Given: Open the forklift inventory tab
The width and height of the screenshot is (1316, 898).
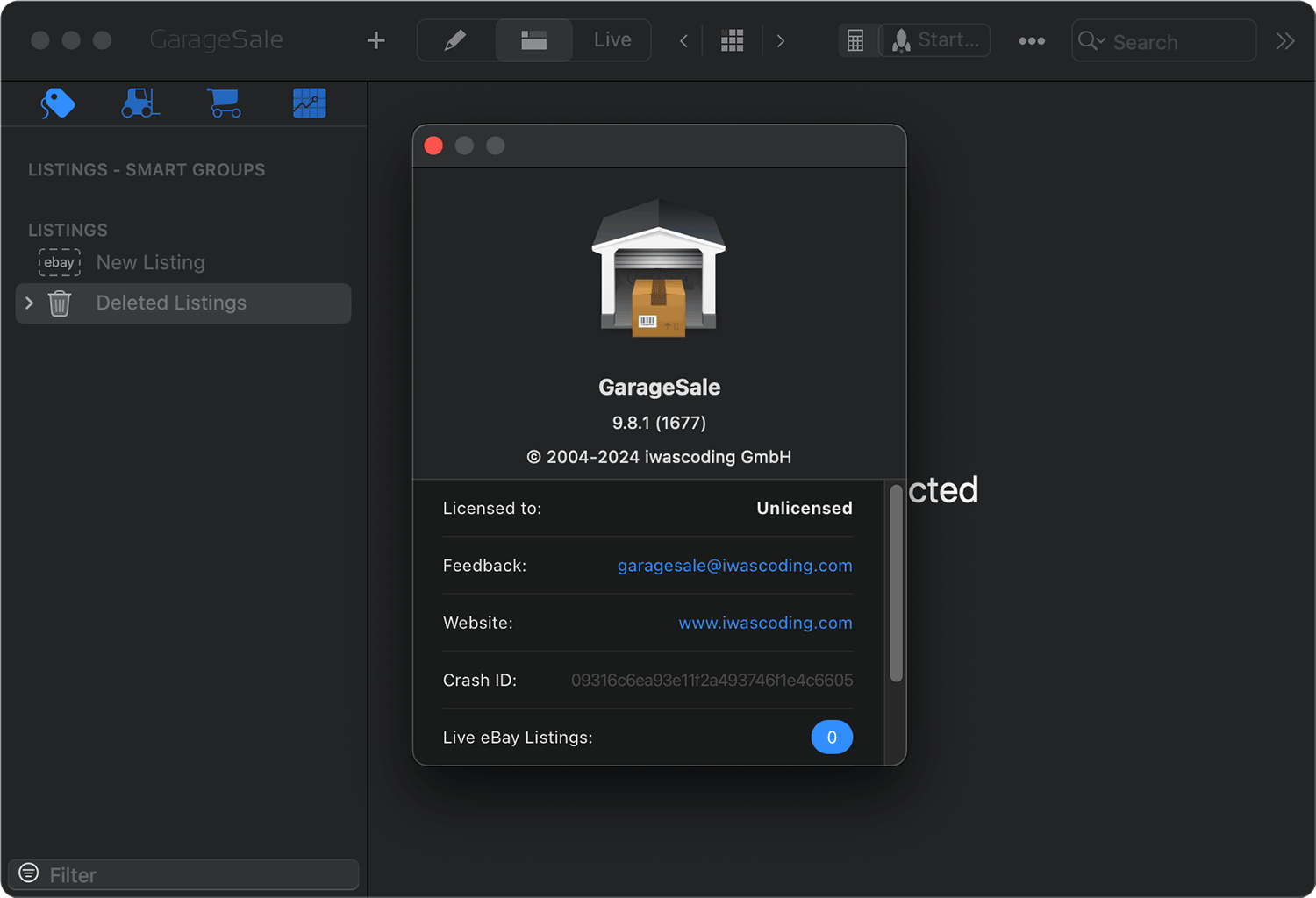Looking at the screenshot, I should click(140, 103).
